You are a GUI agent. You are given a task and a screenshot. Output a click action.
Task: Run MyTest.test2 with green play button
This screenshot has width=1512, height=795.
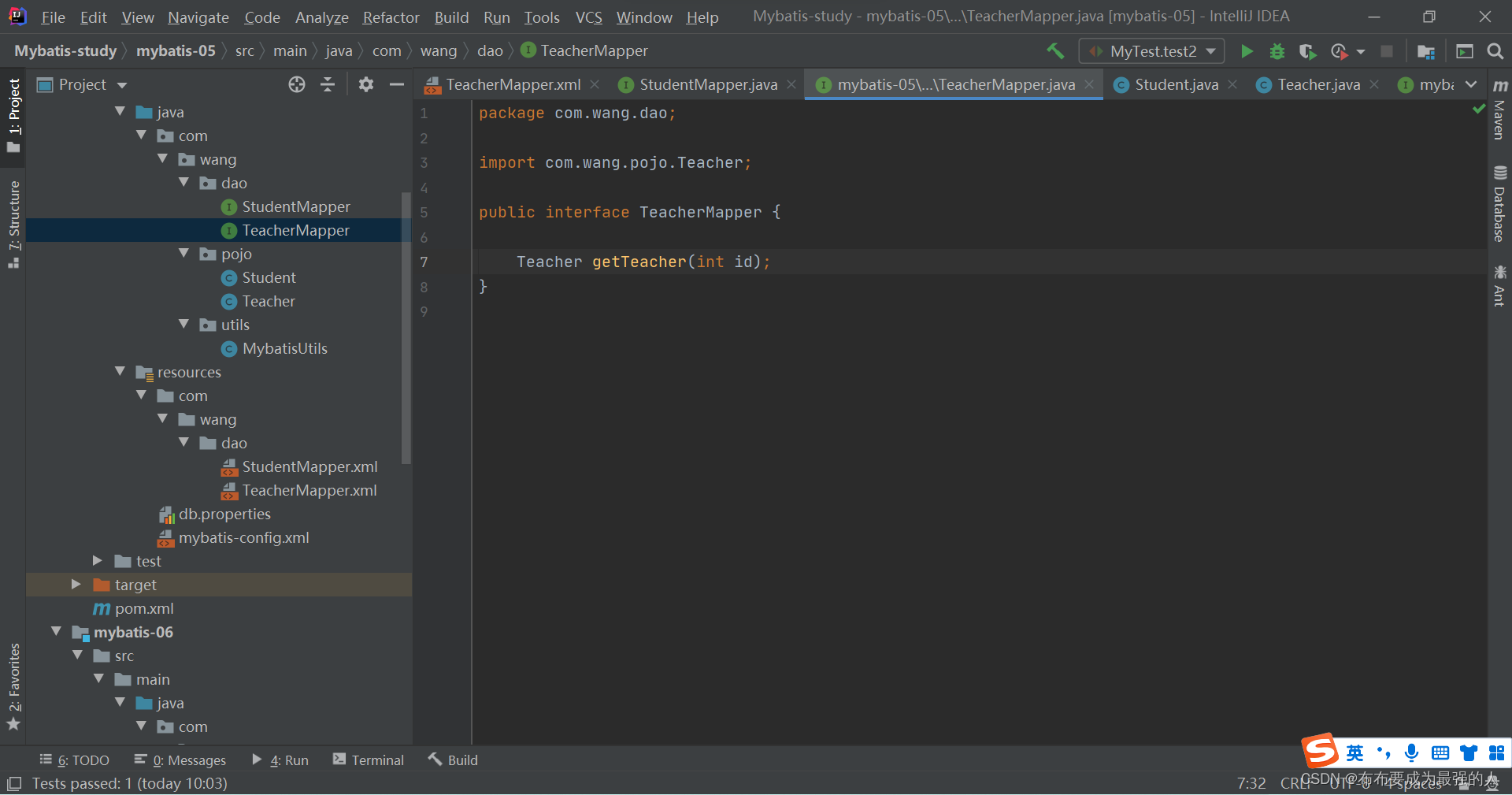click(1247, 51)
